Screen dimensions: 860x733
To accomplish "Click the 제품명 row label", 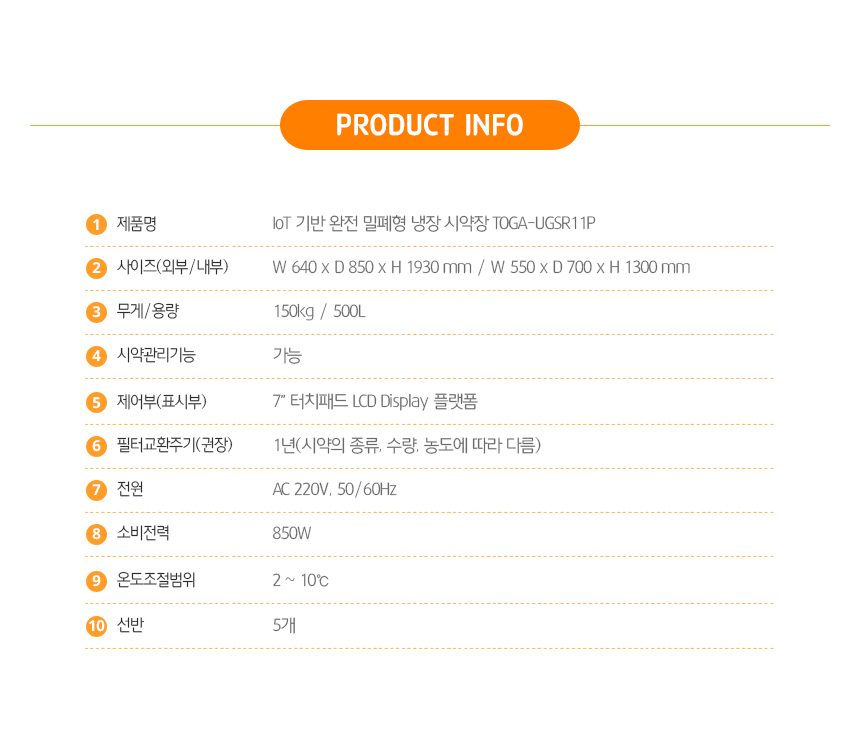I will 137,223.
